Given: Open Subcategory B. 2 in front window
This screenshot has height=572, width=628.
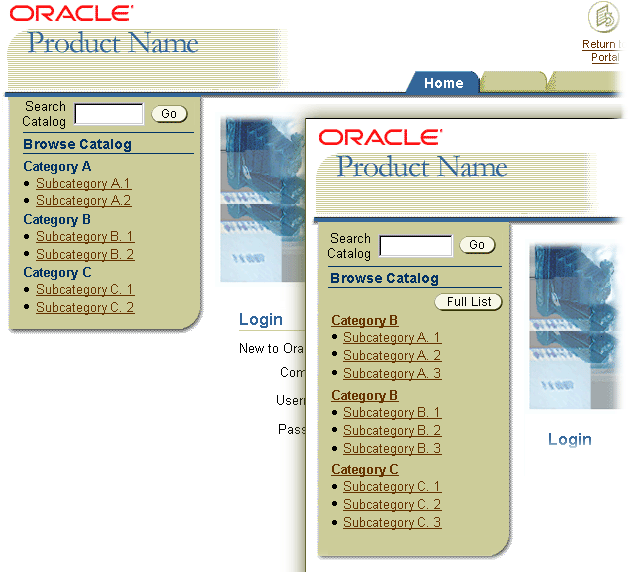Looking at the screenshot, I should [392, 430].
